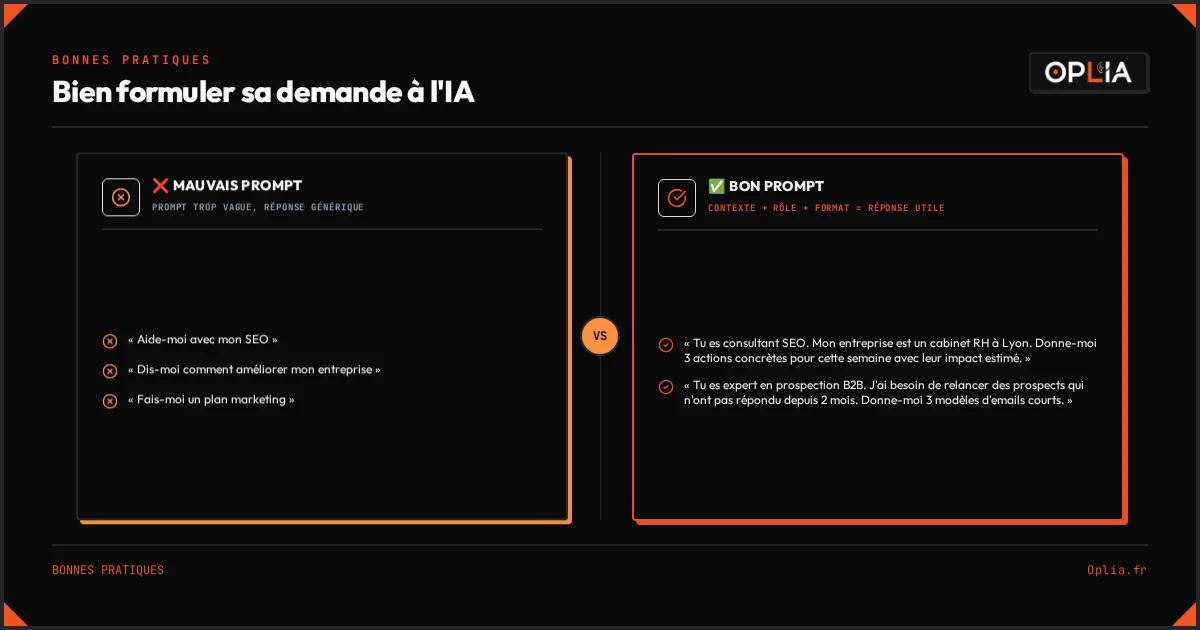Screen dimensions: 1200x630
Task: Click the X bullet beside « Fais-moi un plan marketing »
Action: 110,401
